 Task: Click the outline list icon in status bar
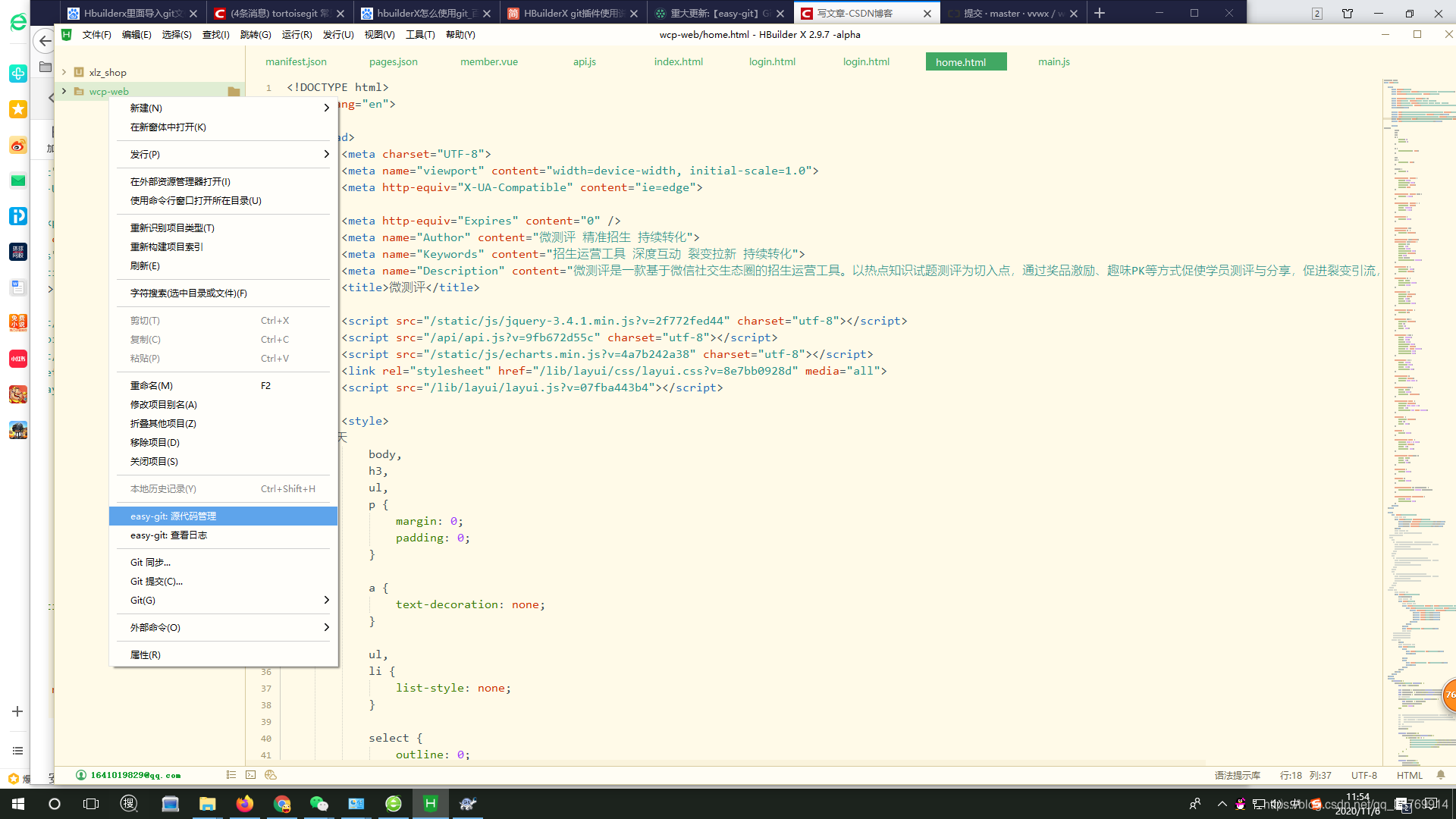coord(231,775)
